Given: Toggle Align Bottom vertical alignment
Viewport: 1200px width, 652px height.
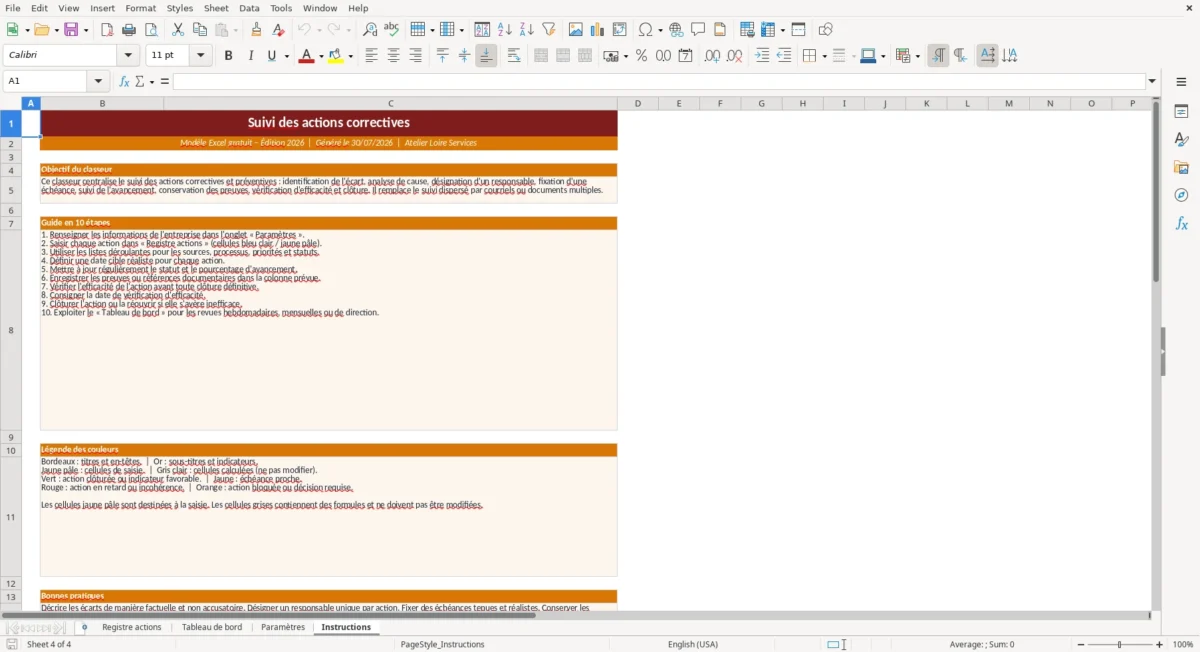Looking at the screenshot, I should (x=486, y=56).
